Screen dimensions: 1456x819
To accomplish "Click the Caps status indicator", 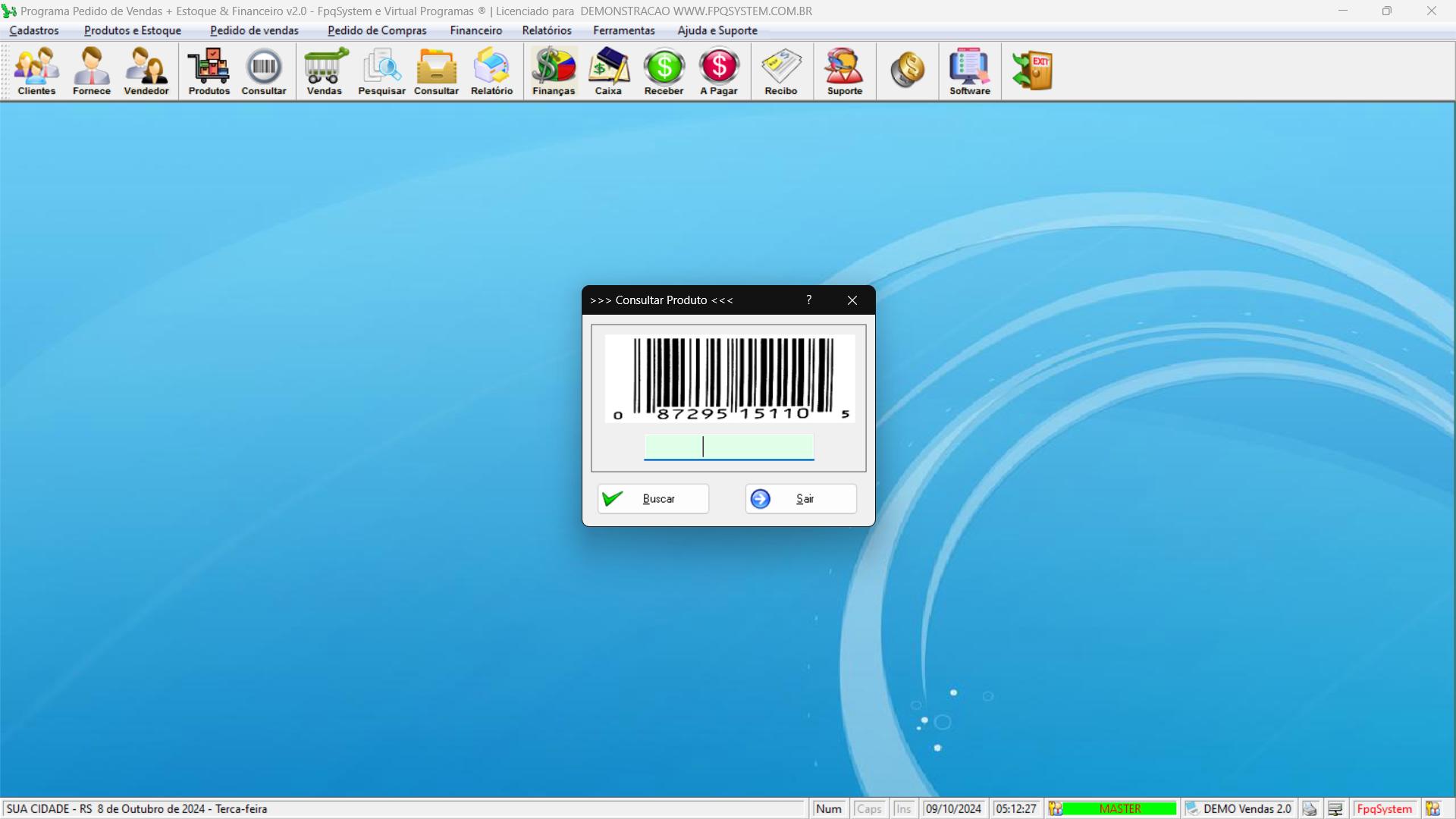I will pyautogui.click(x=869, y=809).
